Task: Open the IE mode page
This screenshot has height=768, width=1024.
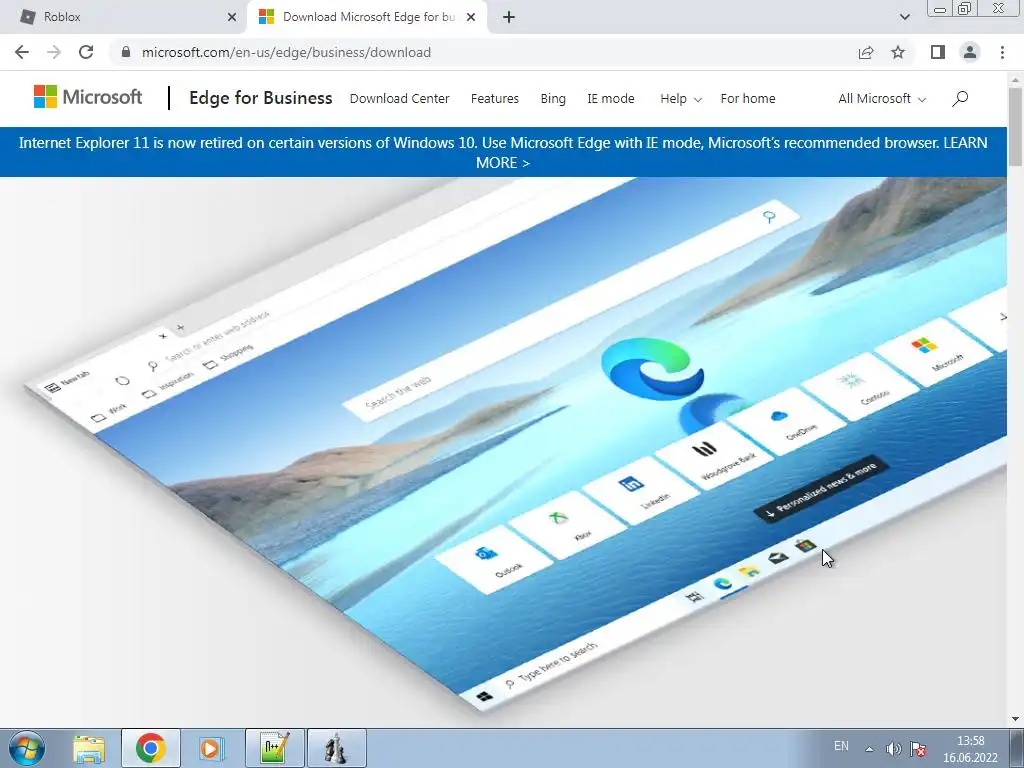Action: pos(611,99)
